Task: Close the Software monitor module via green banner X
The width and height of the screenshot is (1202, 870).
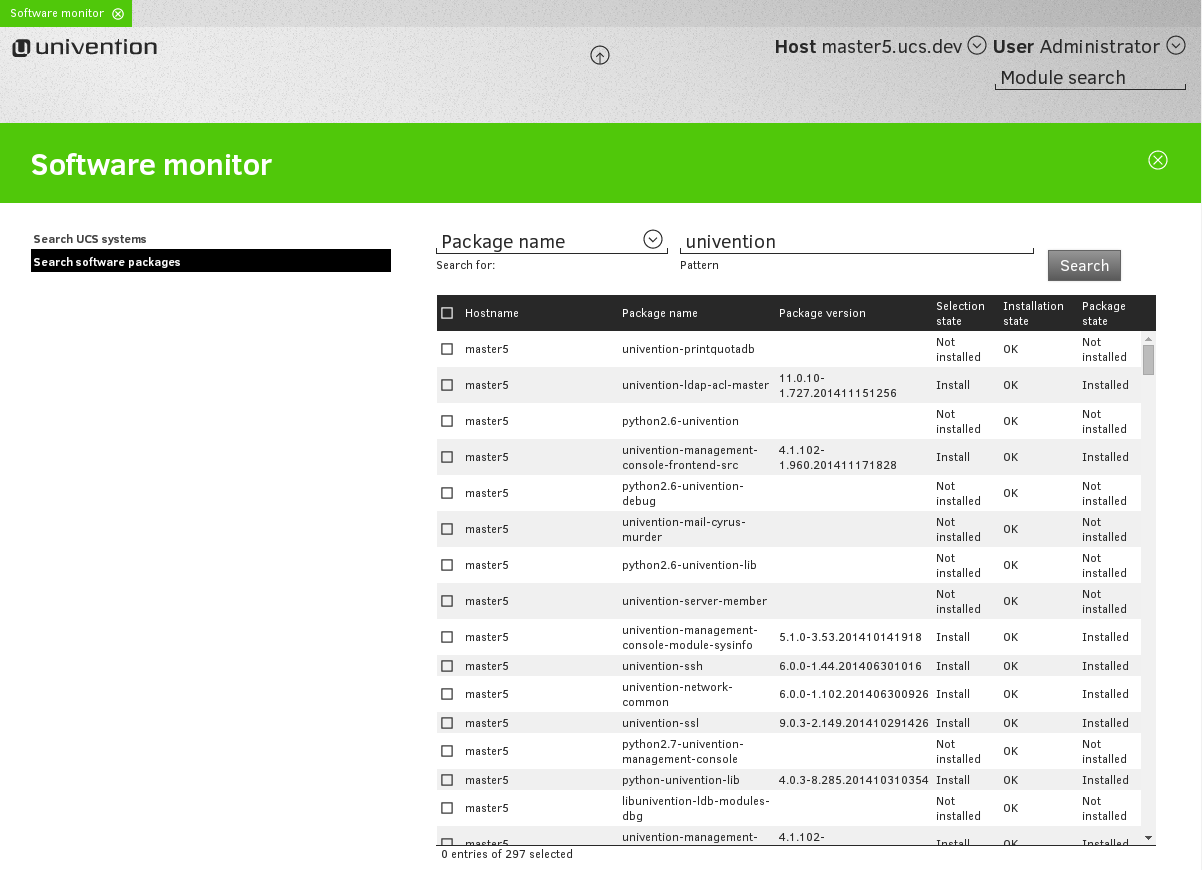Action: (1157, 161)
